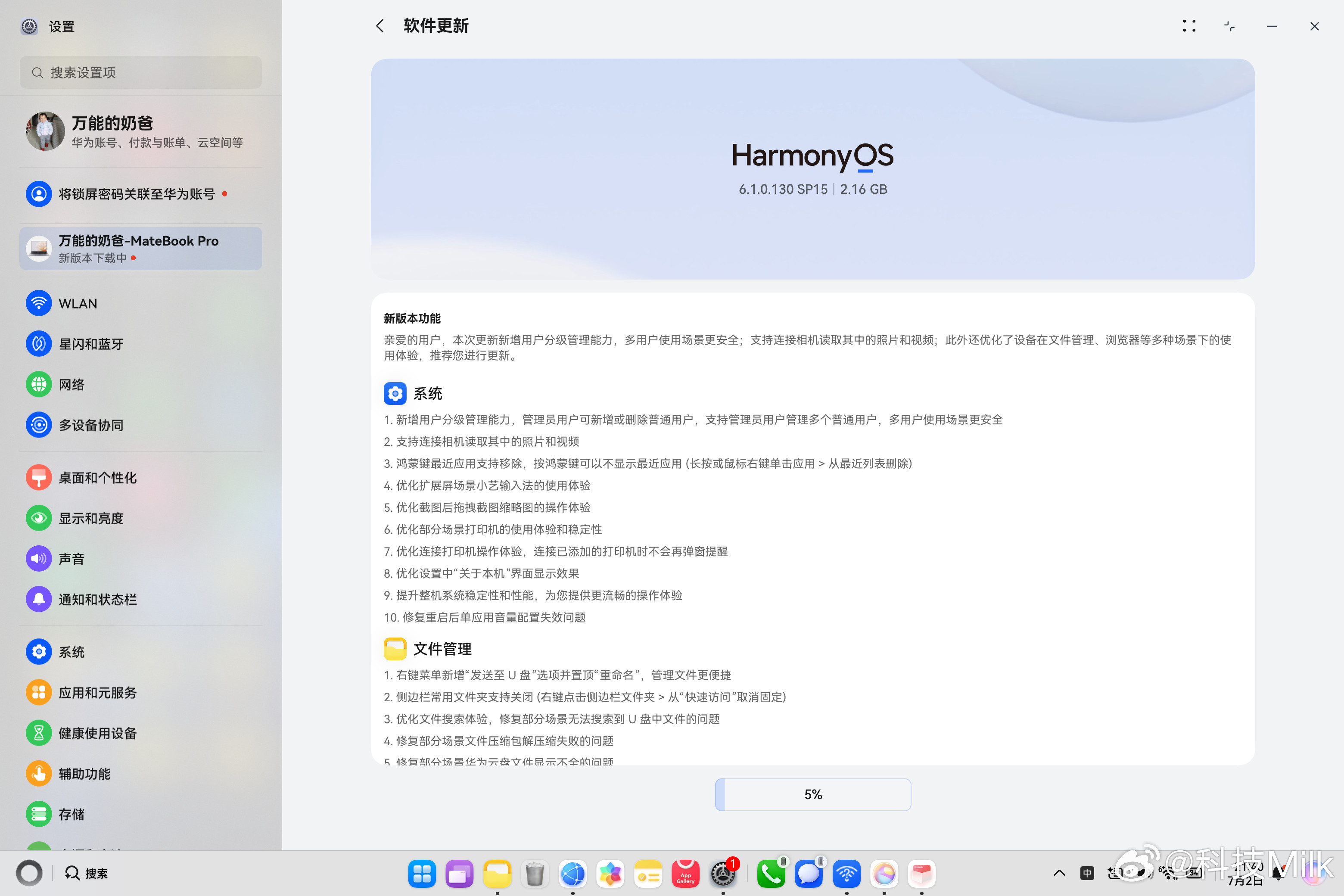Open 桌面和个性化 settings

141,478
